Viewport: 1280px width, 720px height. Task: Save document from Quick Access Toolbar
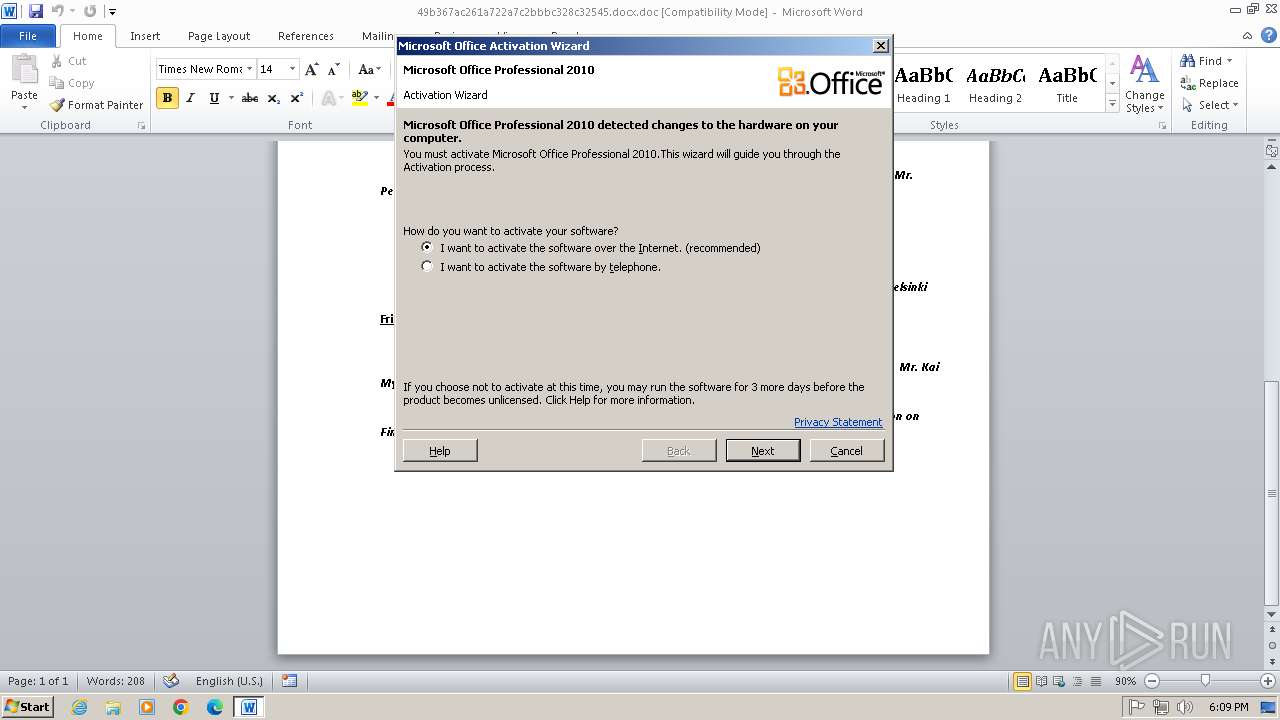(36, 12)
